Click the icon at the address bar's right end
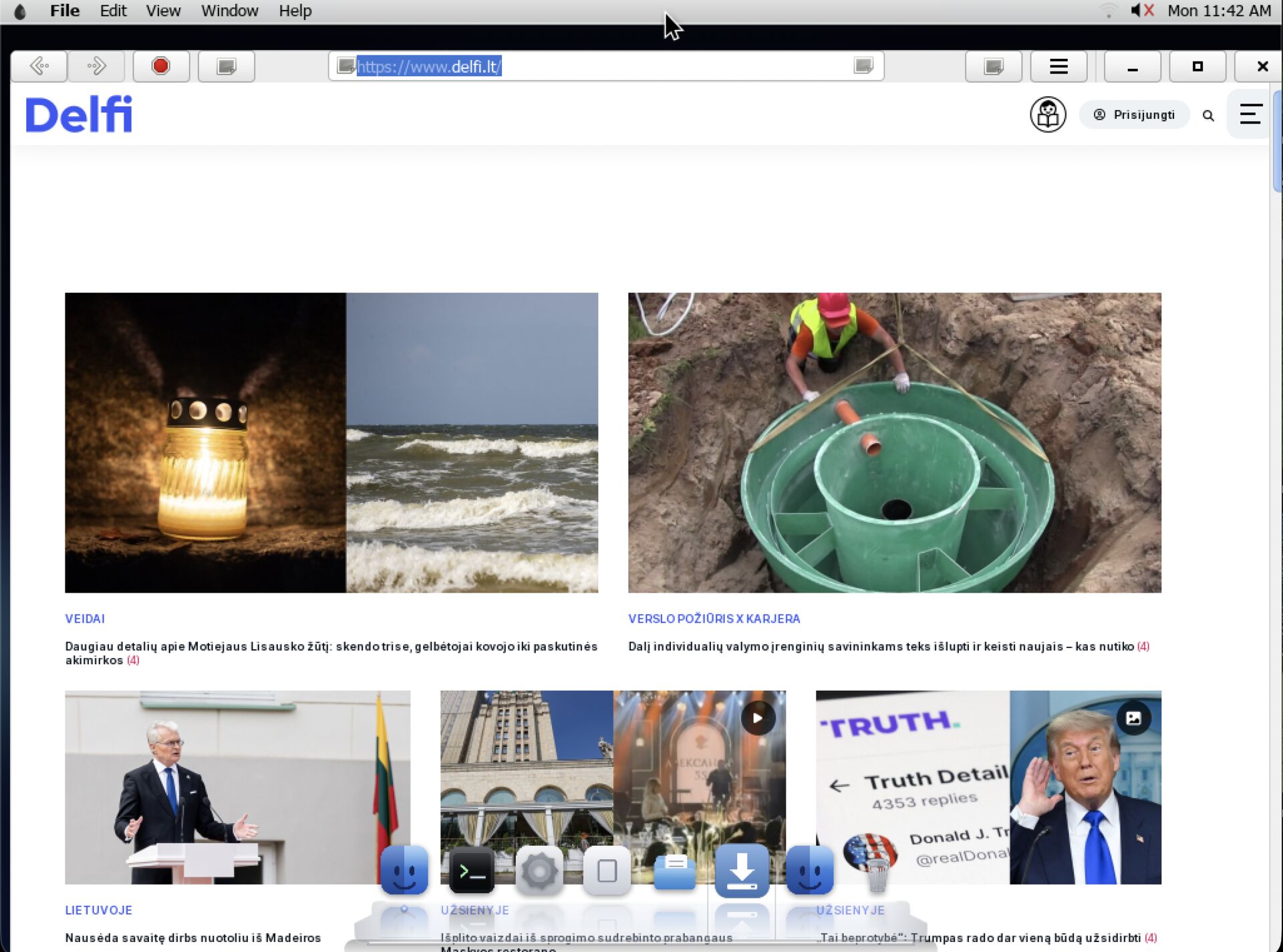This screenshot has height=952, width=1283. 863,65
